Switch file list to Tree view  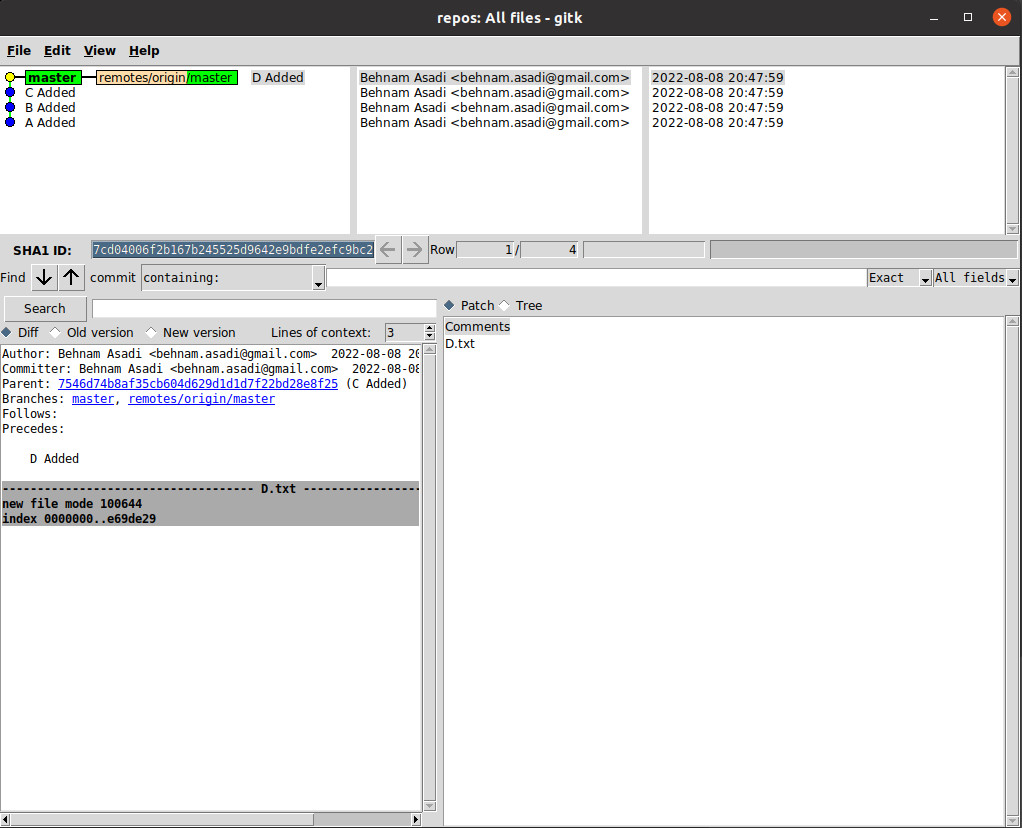(505, 306)
